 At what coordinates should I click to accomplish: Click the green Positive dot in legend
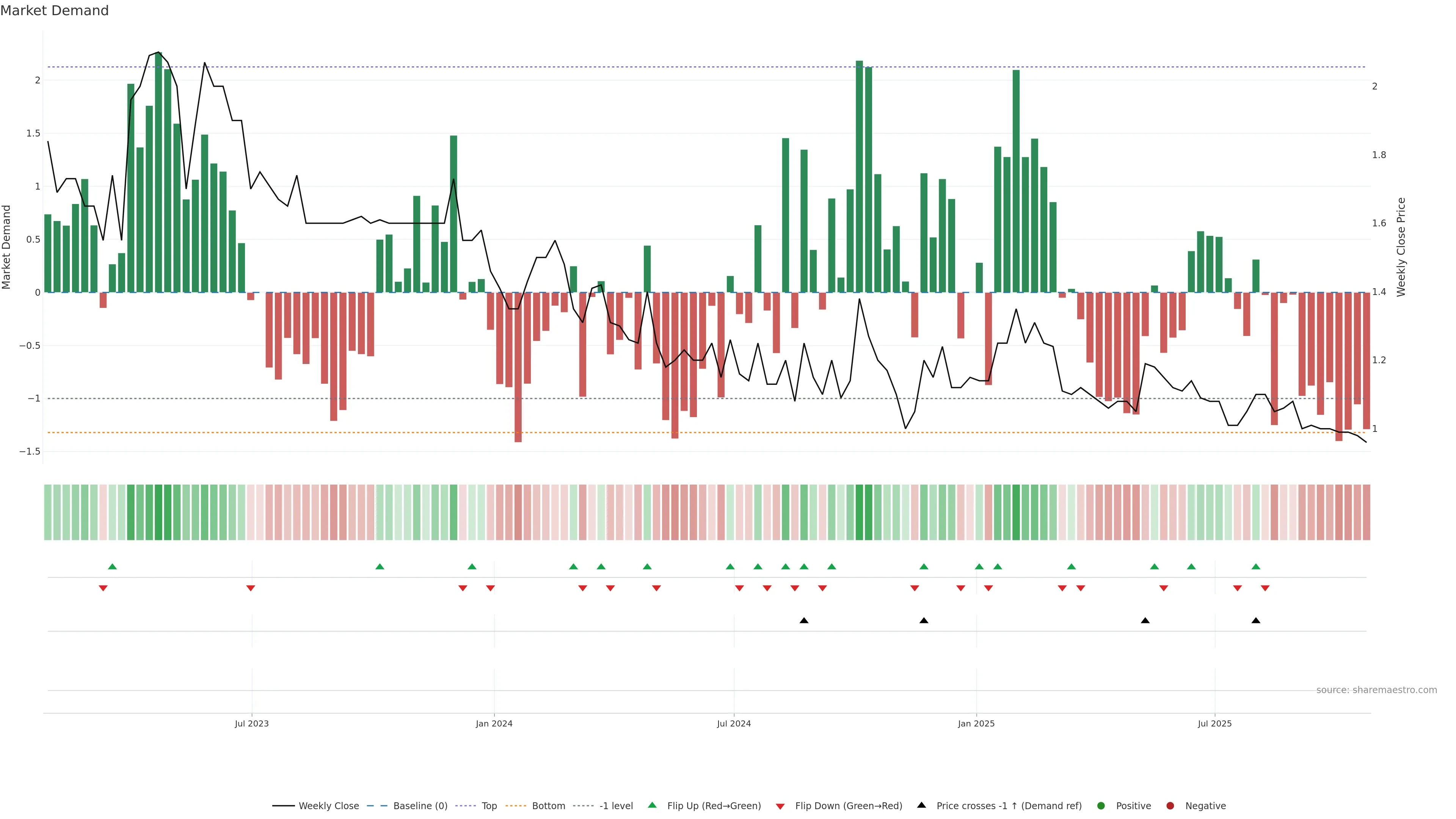[x=1100, y=806]
